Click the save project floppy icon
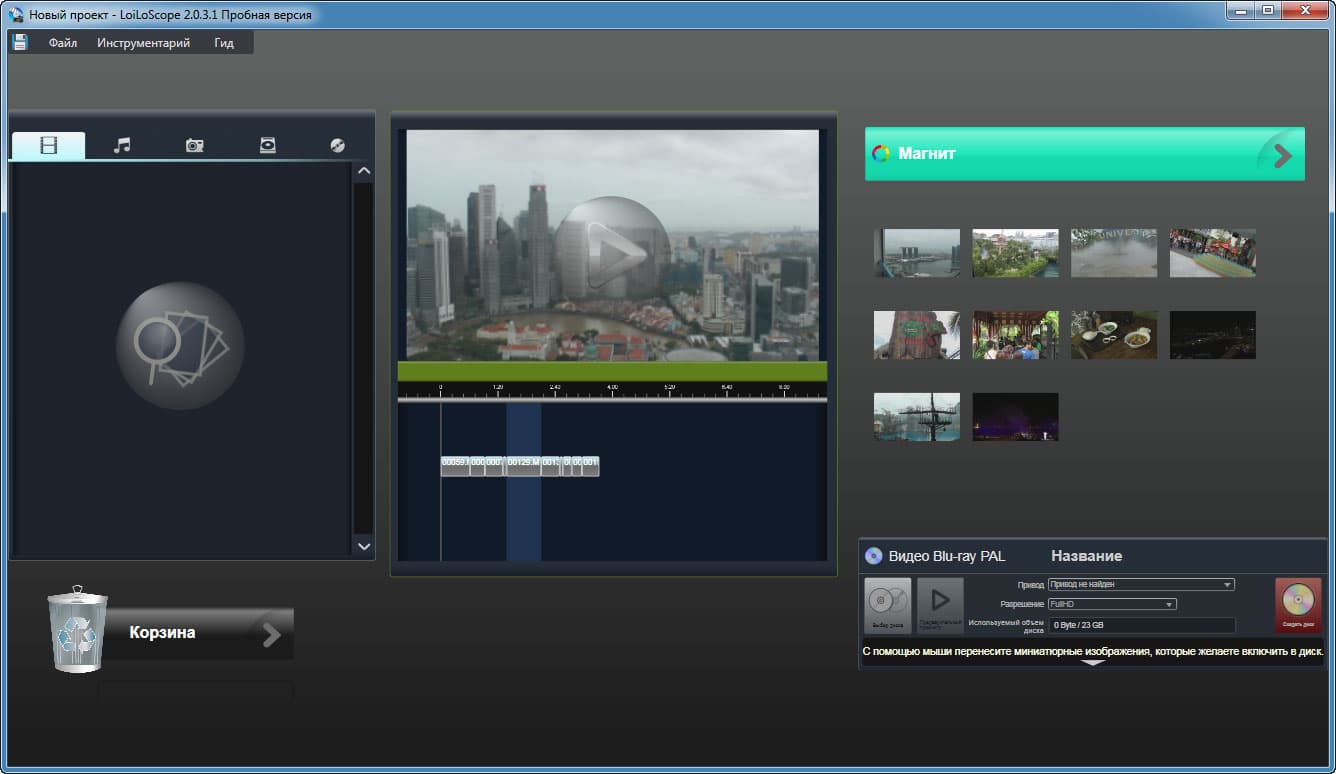 (20, 42)
